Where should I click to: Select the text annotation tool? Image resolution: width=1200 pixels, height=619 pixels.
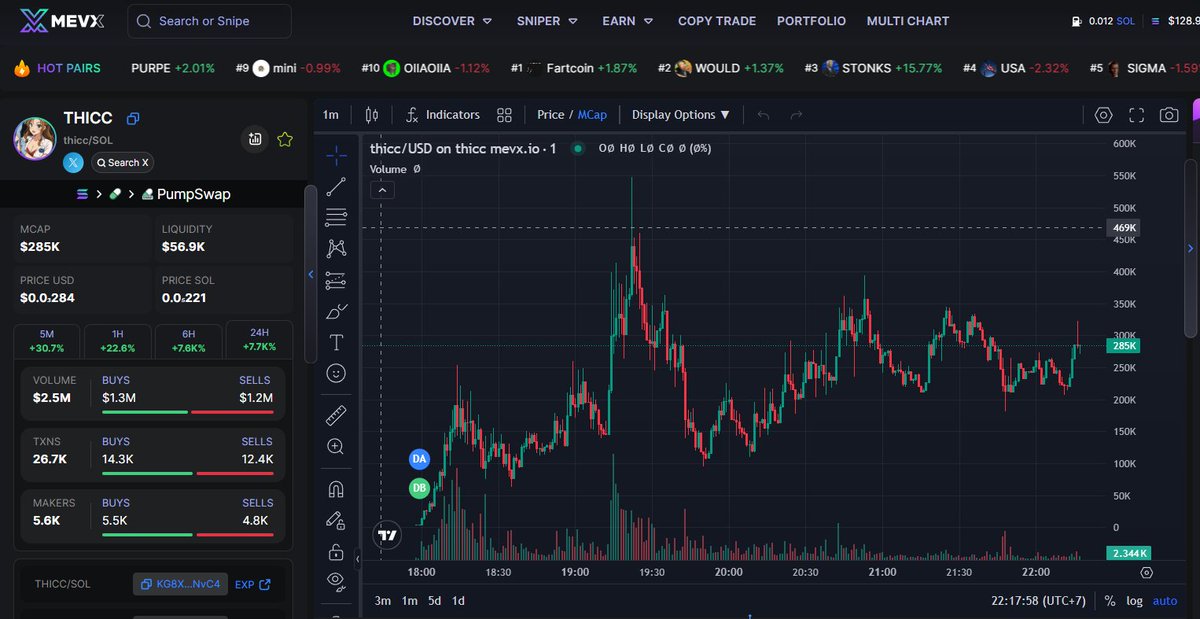coord(336,342)
